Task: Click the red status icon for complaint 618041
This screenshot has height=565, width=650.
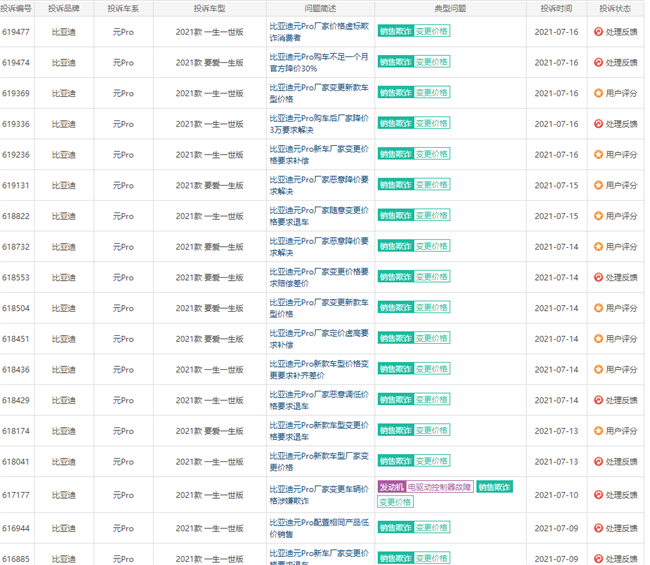Action: [598, 461]
